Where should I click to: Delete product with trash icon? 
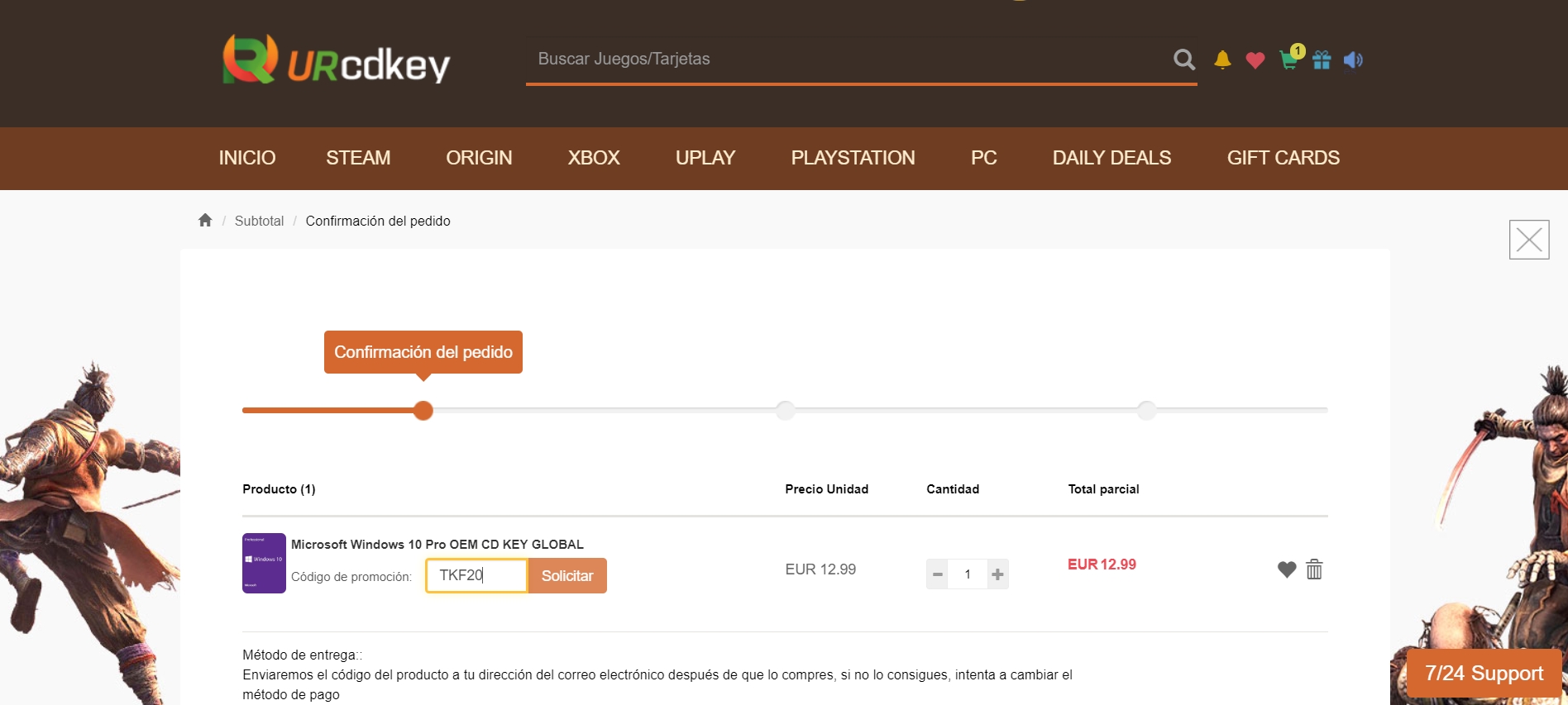pyautogui.click(x=1314, y=569)
